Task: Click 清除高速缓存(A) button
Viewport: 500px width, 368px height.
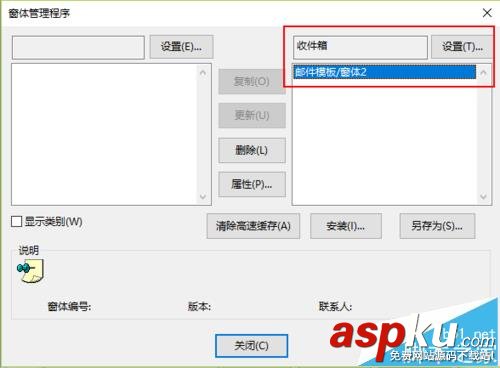Action: point(253,226)
